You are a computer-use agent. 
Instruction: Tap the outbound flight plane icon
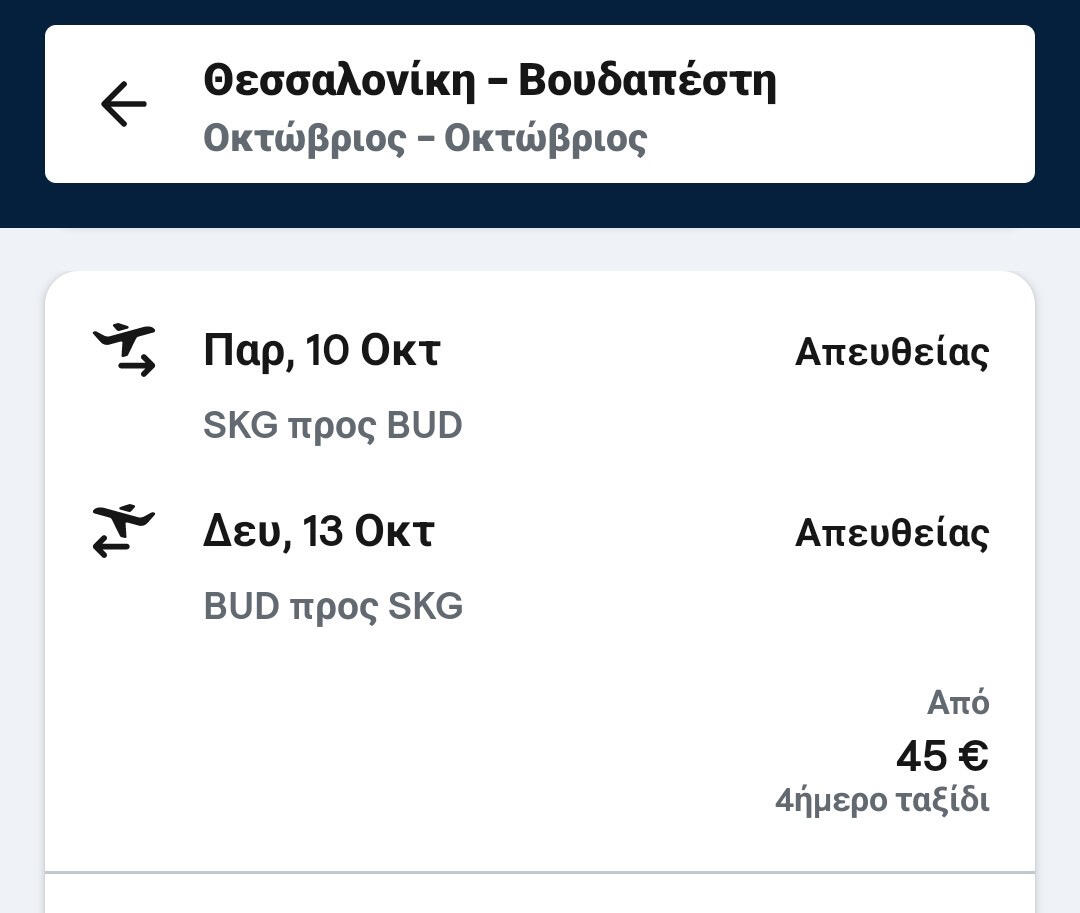(x=125, y=350)
